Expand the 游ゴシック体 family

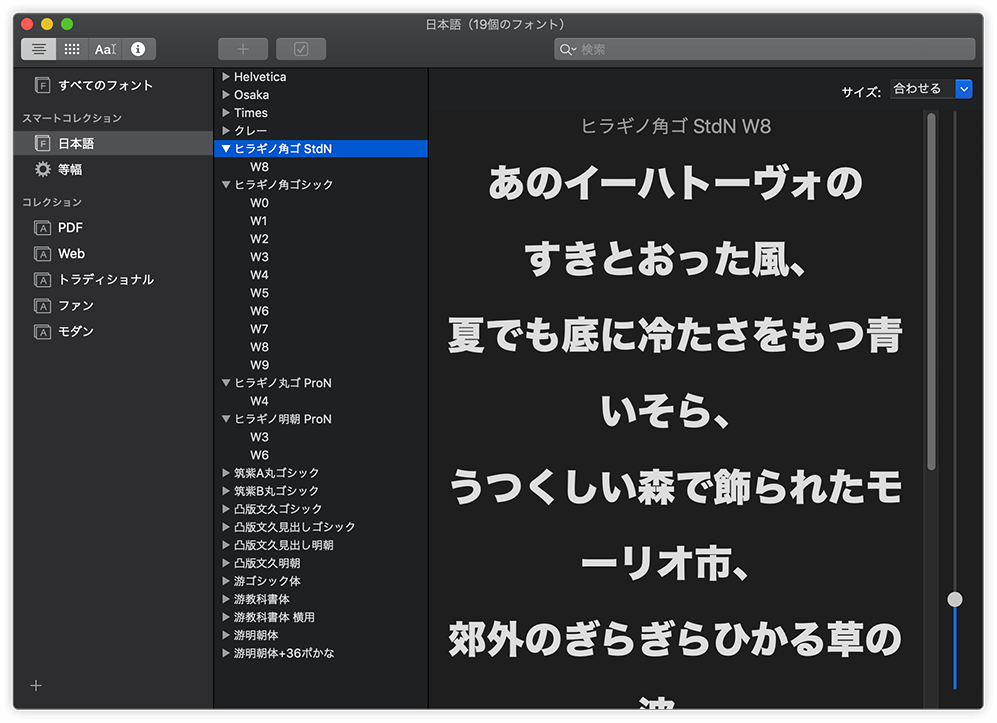tap(226, 581)
